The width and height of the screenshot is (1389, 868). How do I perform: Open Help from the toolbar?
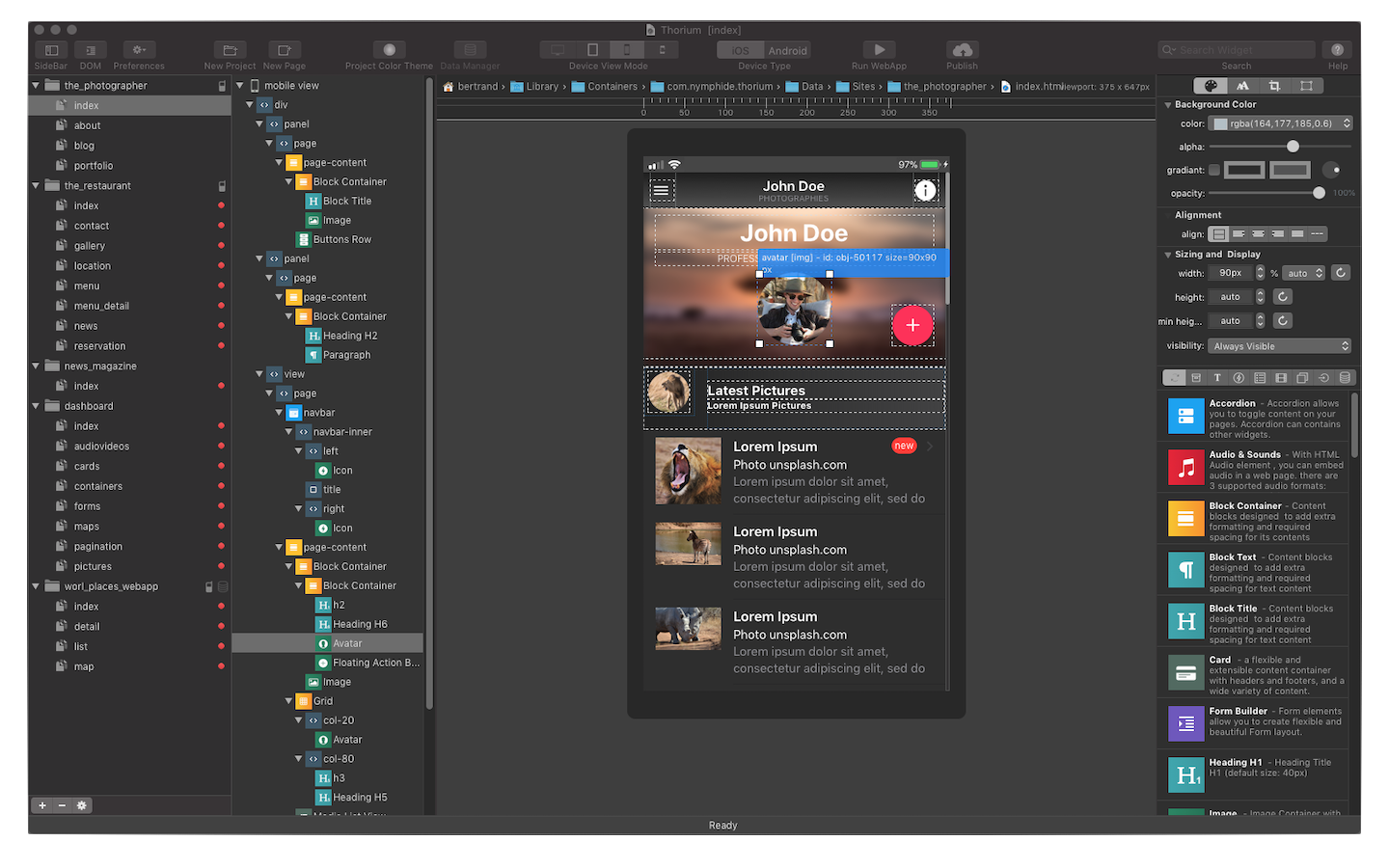[1337, 50]
